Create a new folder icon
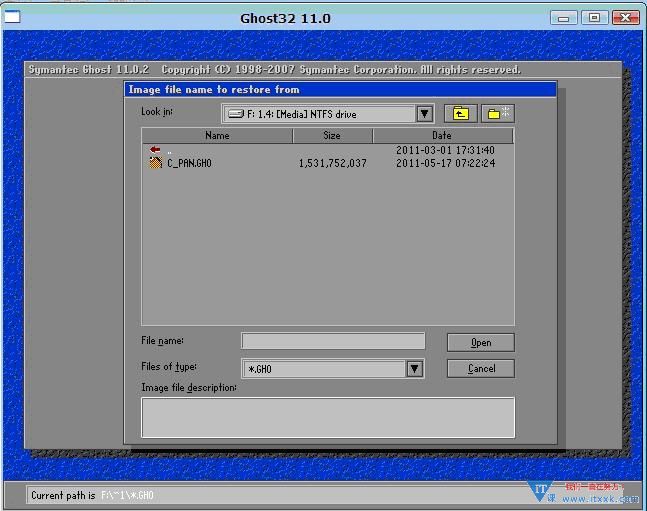Viewport: 647px width, 511px height. point(498,114)
